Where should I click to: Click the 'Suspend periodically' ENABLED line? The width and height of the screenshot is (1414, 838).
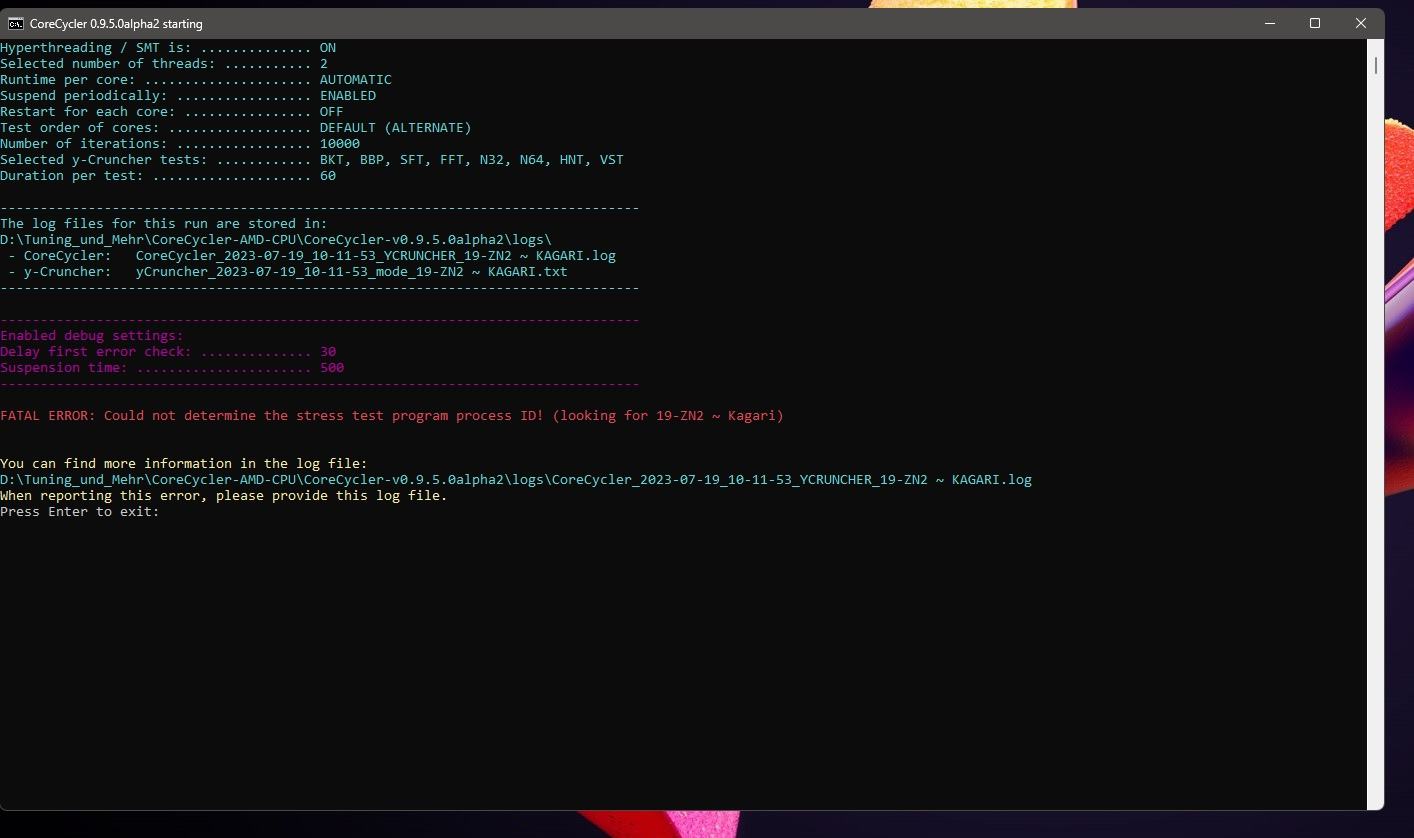[x=188, y=96]
